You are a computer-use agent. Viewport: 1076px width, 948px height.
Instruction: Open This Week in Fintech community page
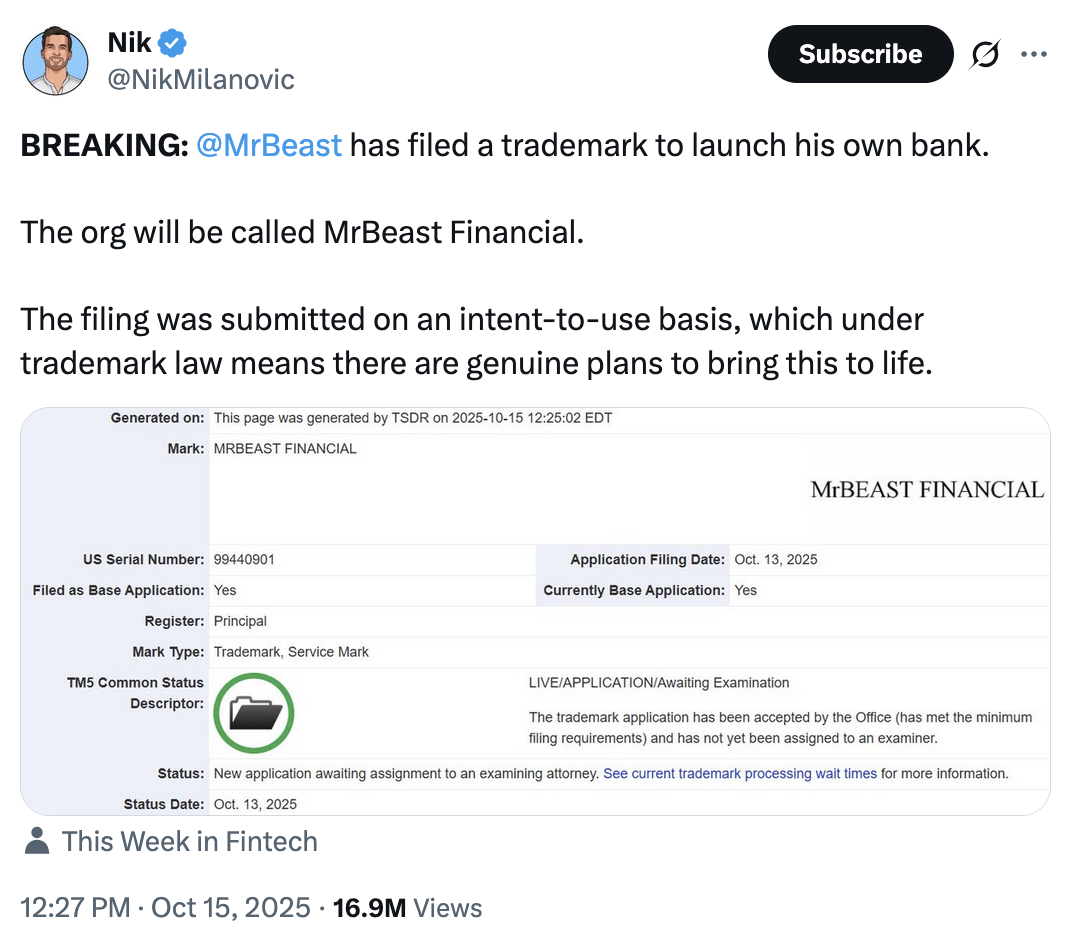tap(189, 840)
